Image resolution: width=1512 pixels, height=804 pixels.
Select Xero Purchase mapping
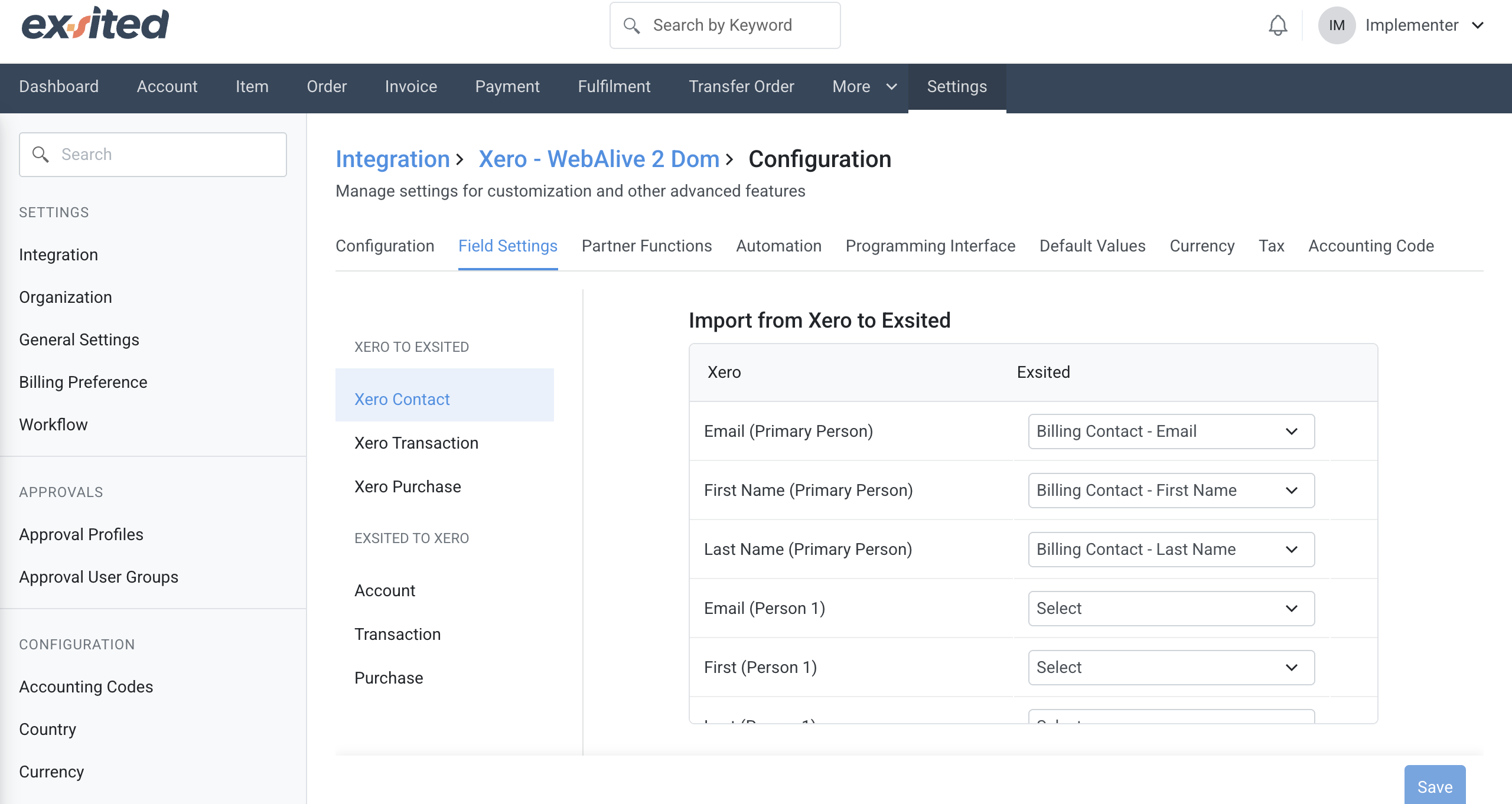408,487
